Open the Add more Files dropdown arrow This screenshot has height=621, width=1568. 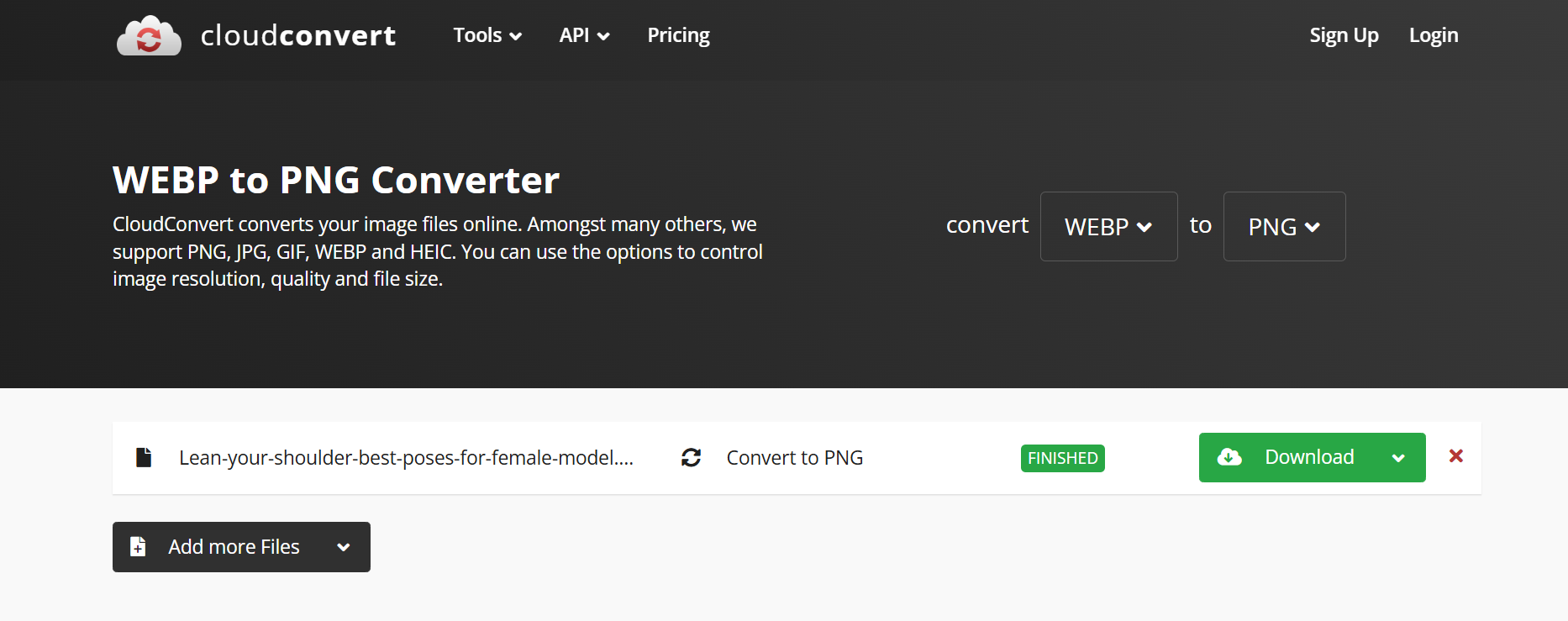pos(343,547)
